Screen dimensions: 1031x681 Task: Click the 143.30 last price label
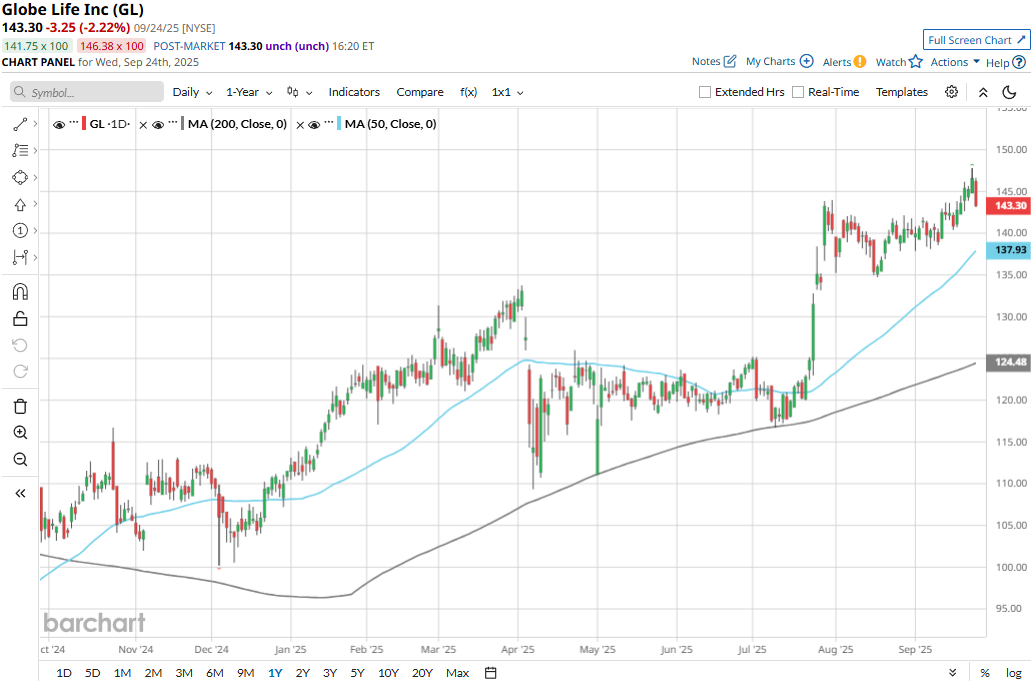click(1009, 206)
